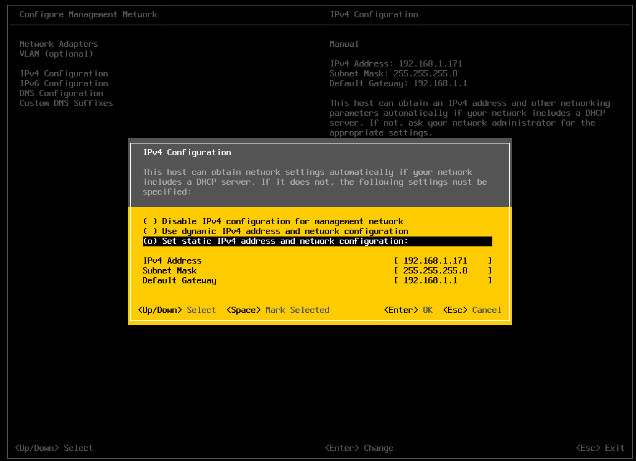The width and height of the screenshot is (636, 461).
Task: Click <Esc> Exit in bottom bar
Action: [x=600, y=448]
